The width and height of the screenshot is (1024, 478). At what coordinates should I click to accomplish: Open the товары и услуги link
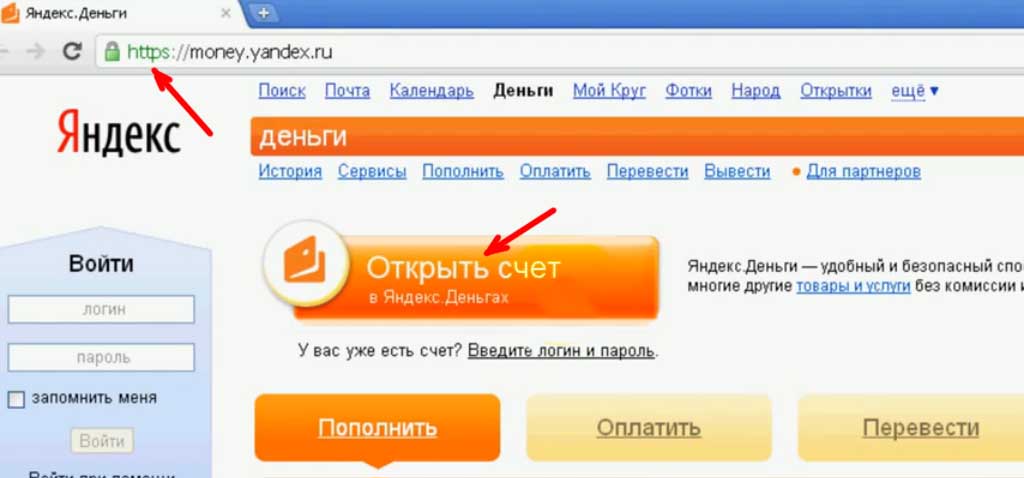tap(853, 286)
